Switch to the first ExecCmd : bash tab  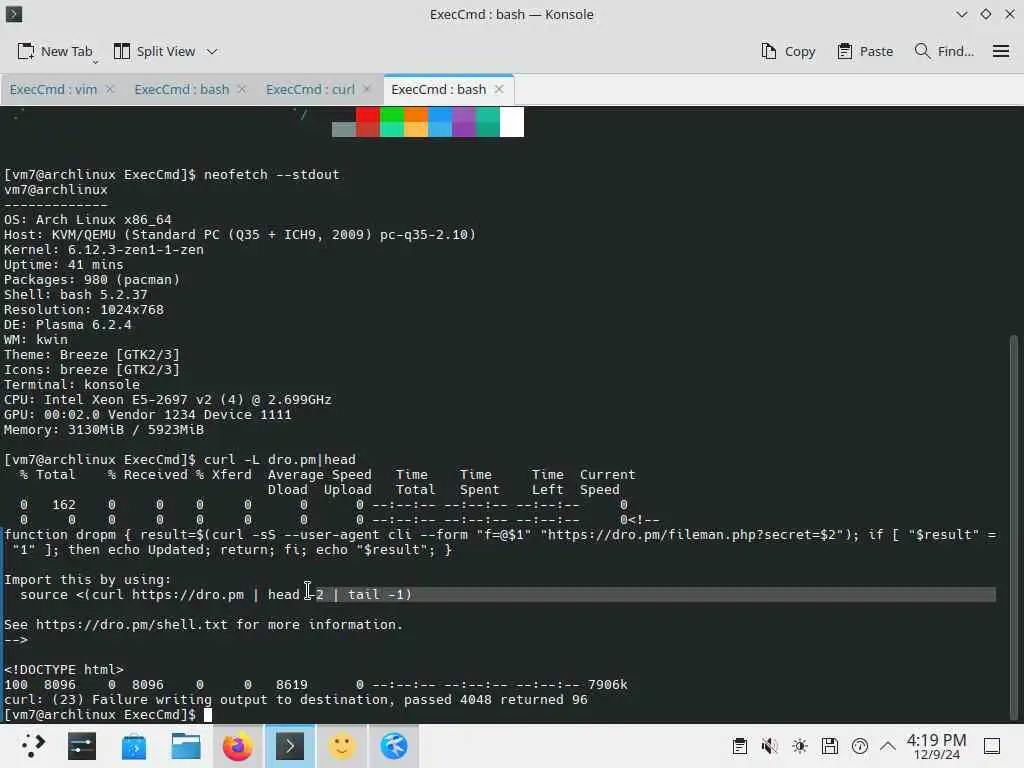tap(182, 89)
